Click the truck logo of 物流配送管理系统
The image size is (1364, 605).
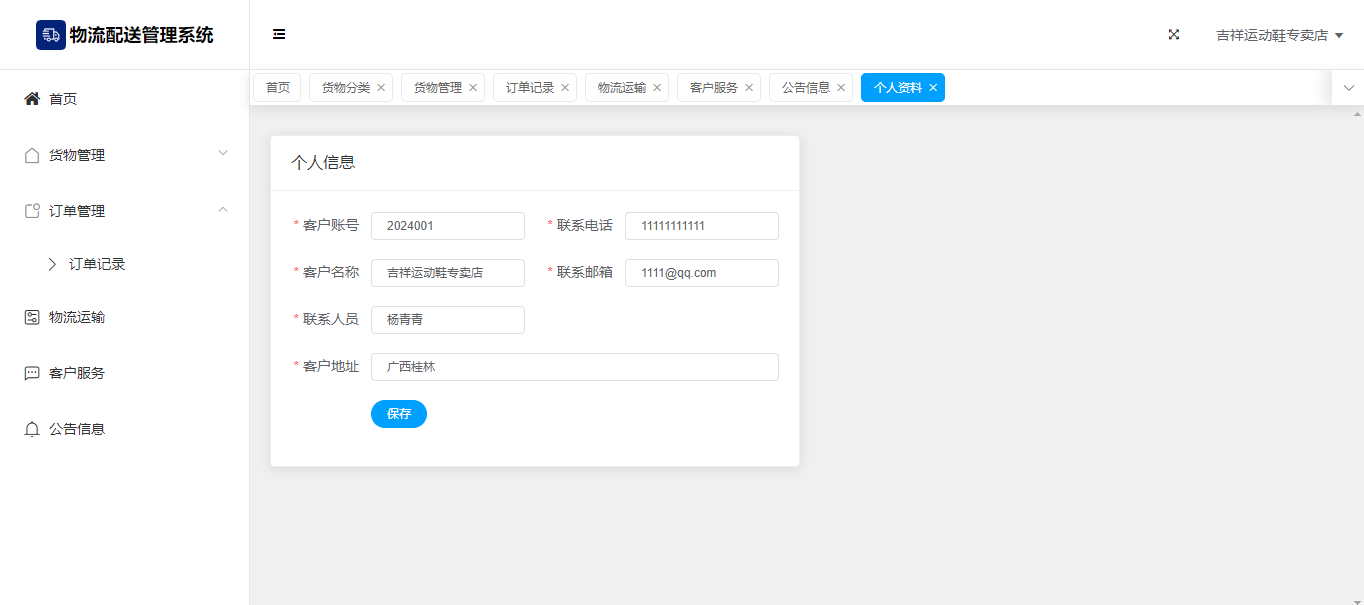51,35
